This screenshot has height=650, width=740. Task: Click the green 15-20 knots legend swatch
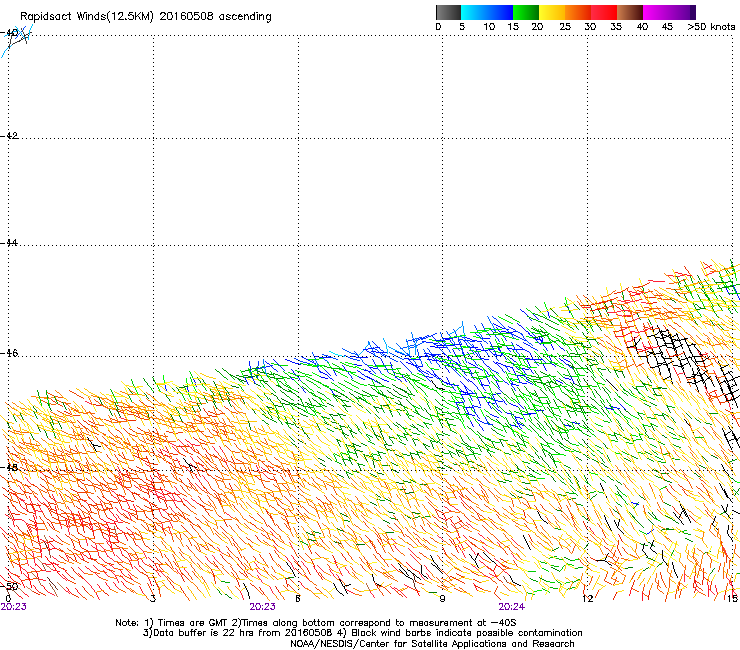(526, 12)
